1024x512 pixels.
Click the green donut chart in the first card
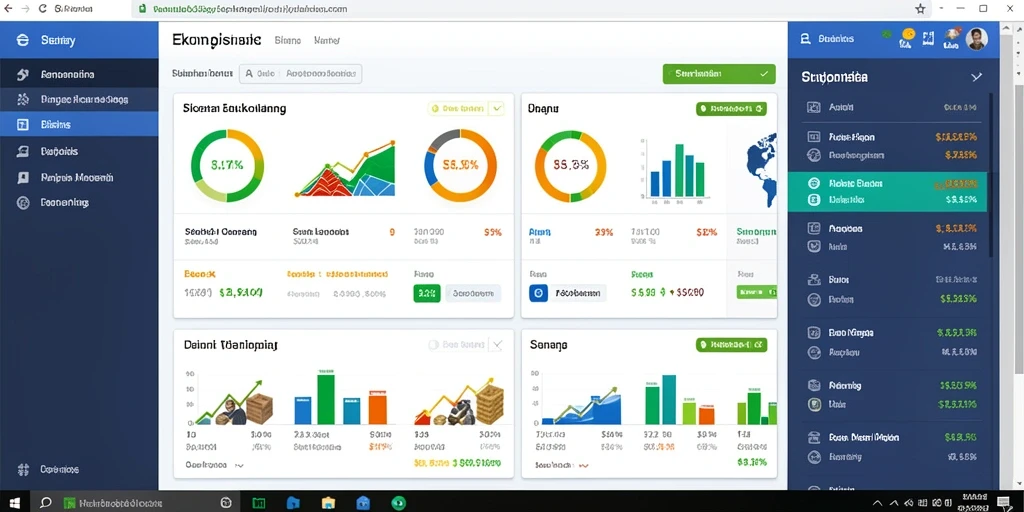click(x=227, y=165)
